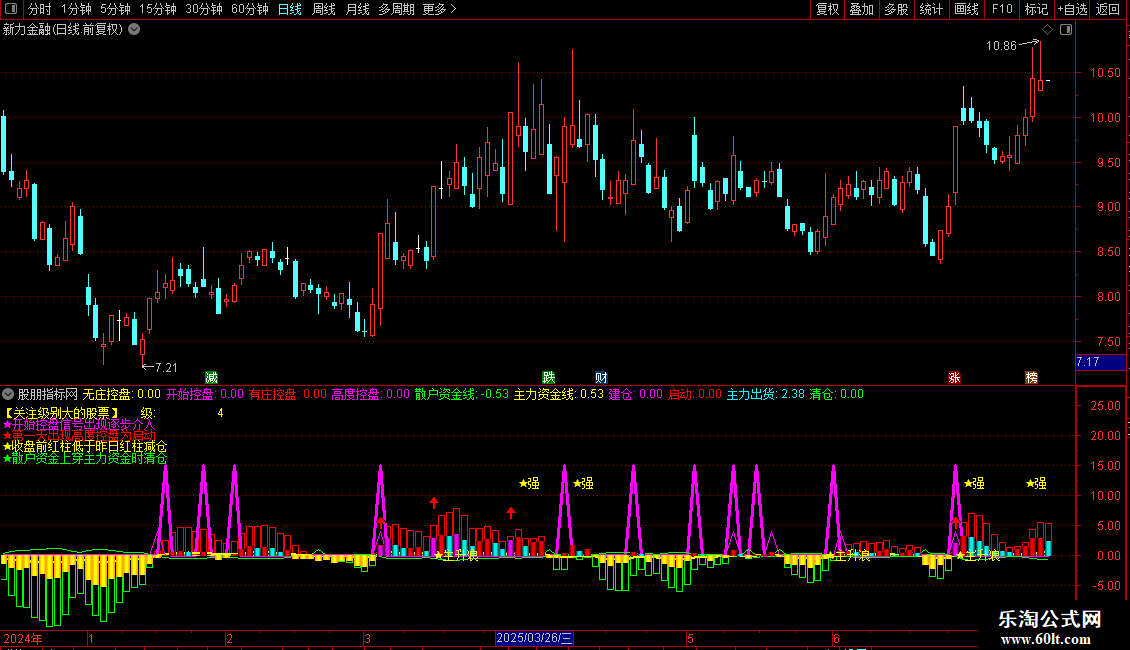Switch to 周线 weekly chart
This screenshot has width=1130, height=650.
pos(324,9)
